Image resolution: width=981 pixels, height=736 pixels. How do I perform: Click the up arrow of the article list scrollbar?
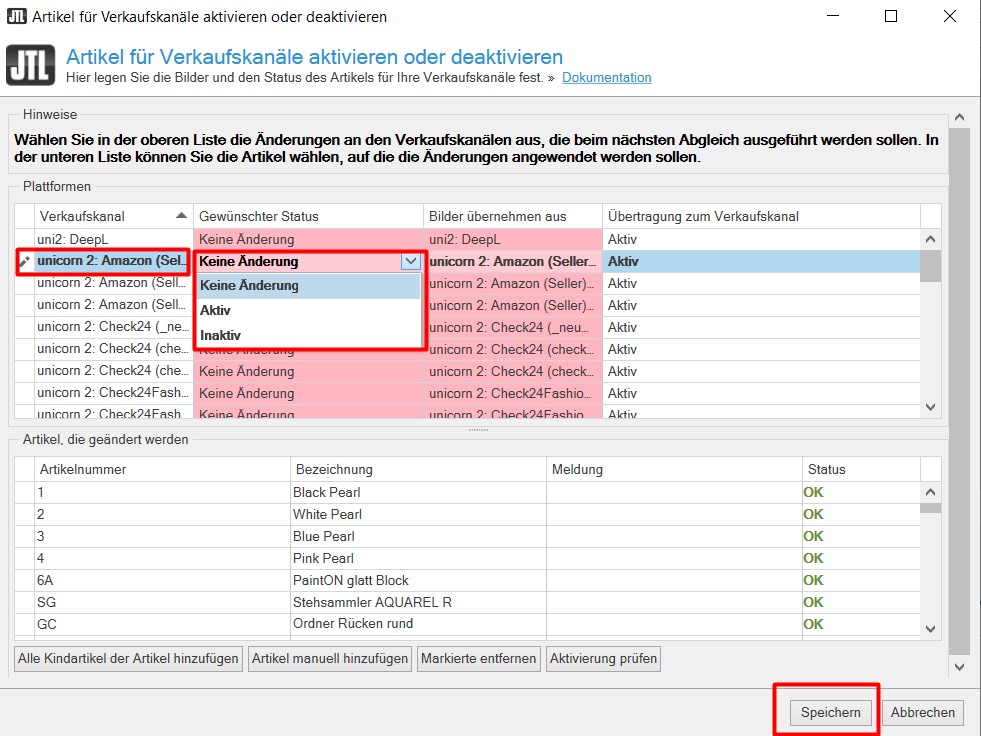click(930, 493)
